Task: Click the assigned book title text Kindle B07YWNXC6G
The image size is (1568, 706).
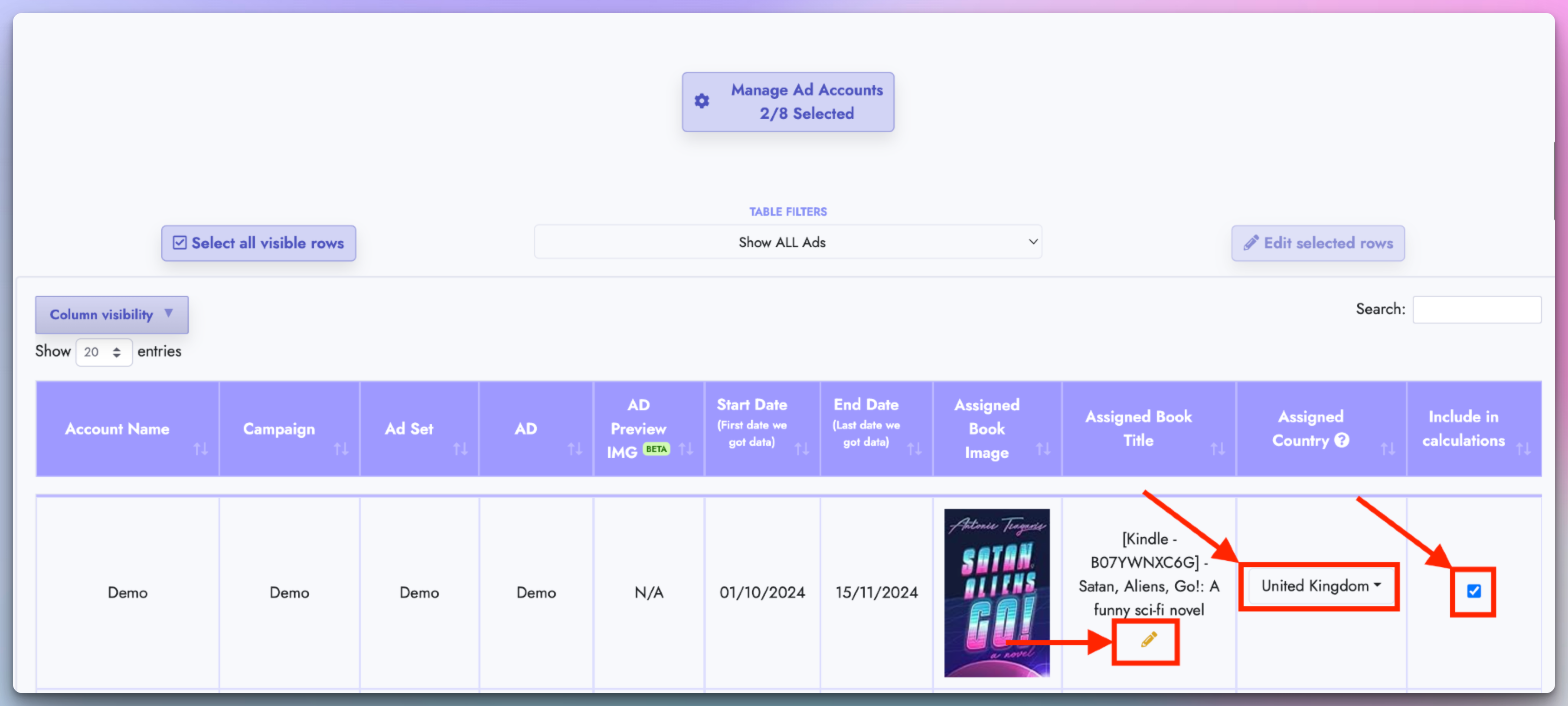Action: (1149, 574)
